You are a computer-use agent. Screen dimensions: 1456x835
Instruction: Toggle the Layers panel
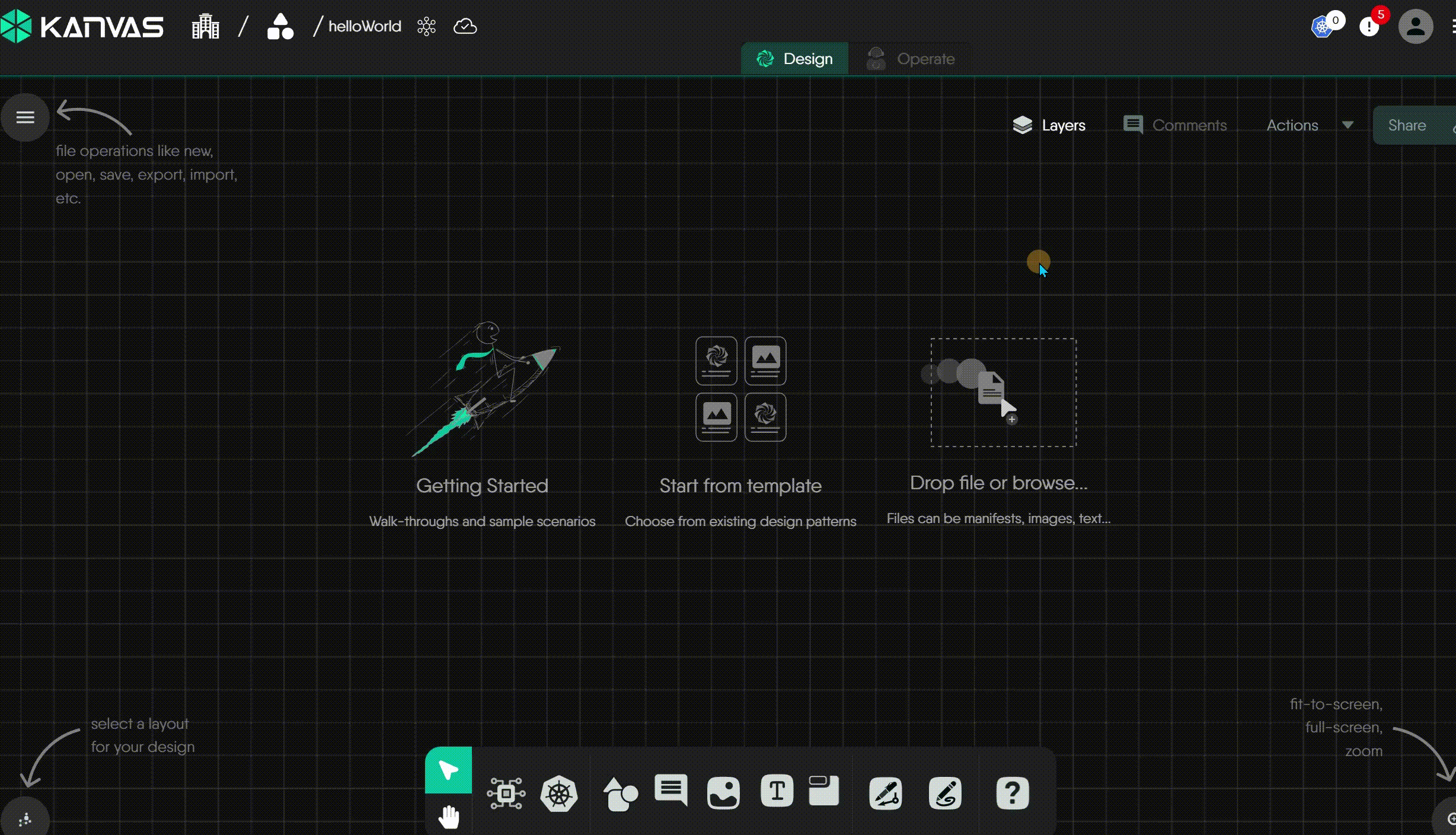pyautogui.click(x=1048, y=125)
